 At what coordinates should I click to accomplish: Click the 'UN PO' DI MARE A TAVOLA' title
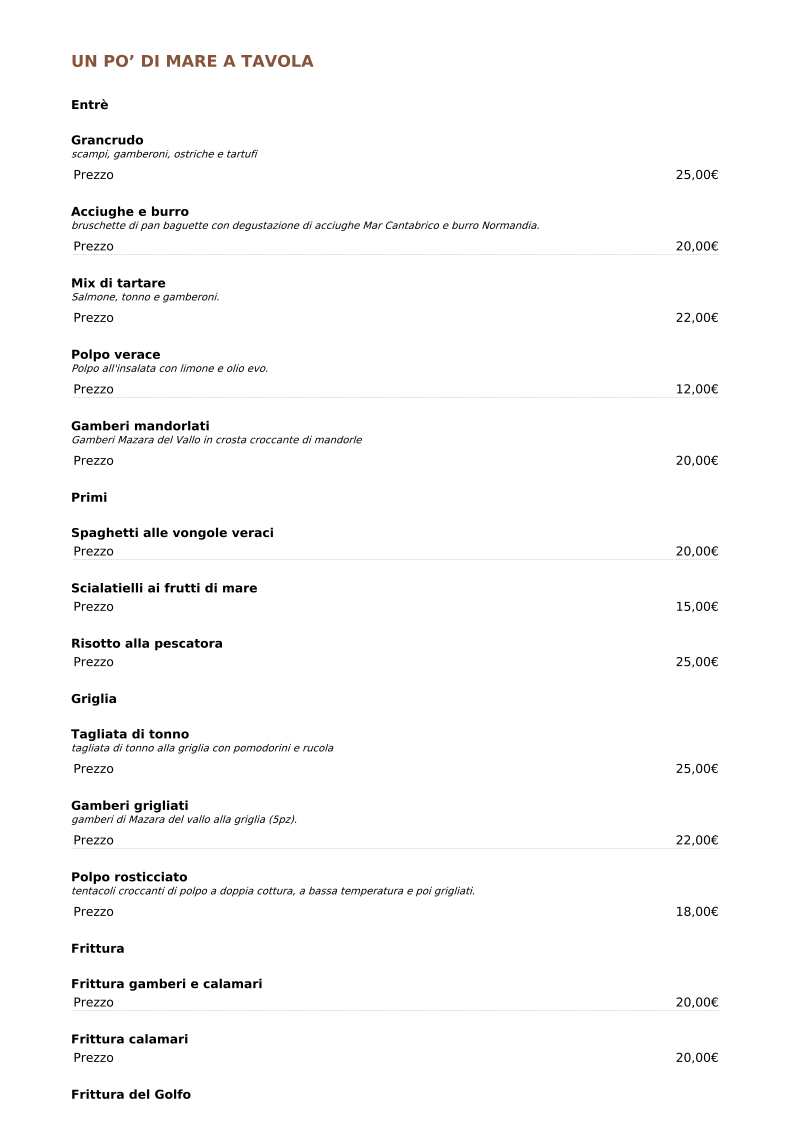tap(192, 62)
